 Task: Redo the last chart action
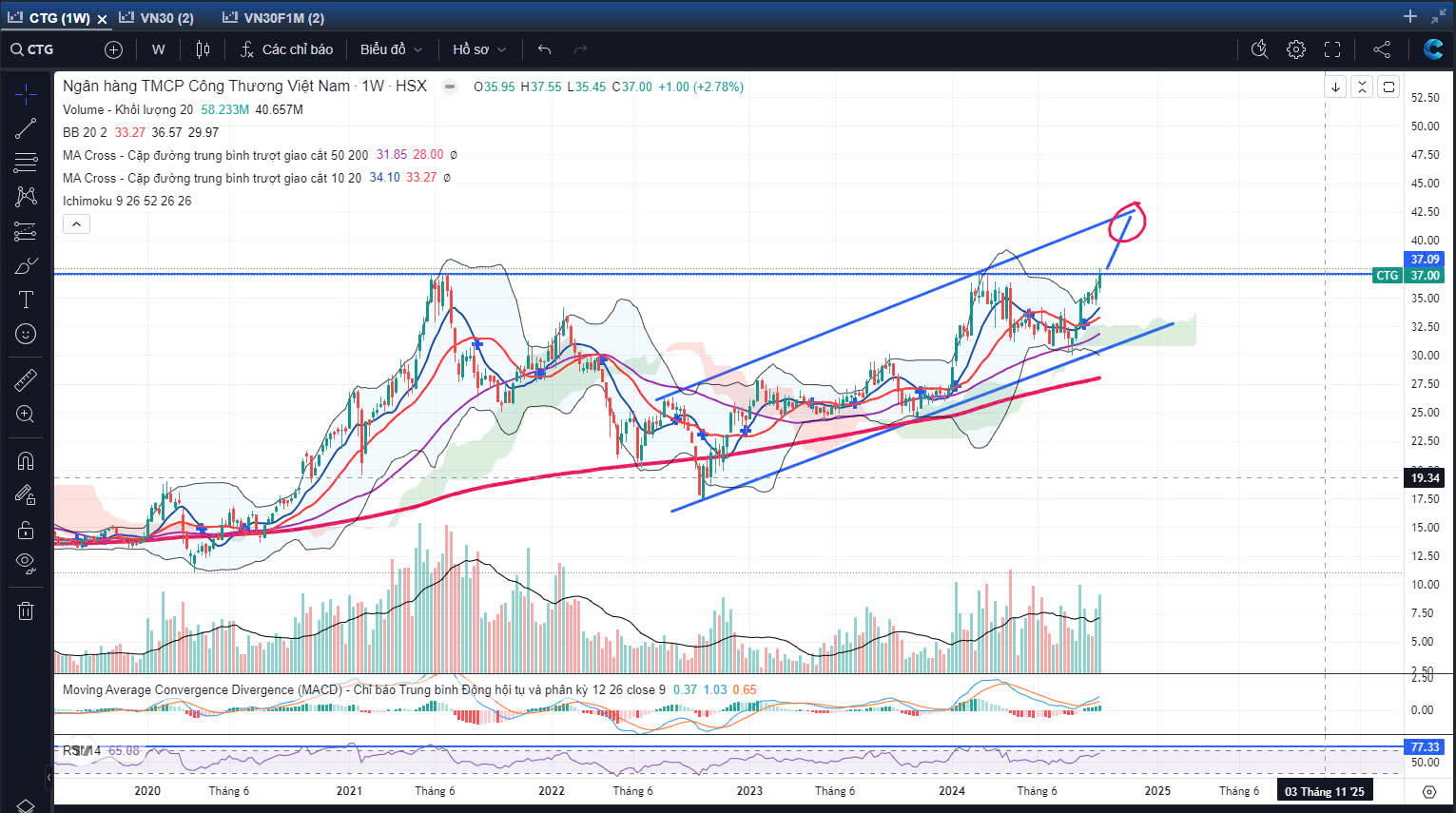[580, 49]
